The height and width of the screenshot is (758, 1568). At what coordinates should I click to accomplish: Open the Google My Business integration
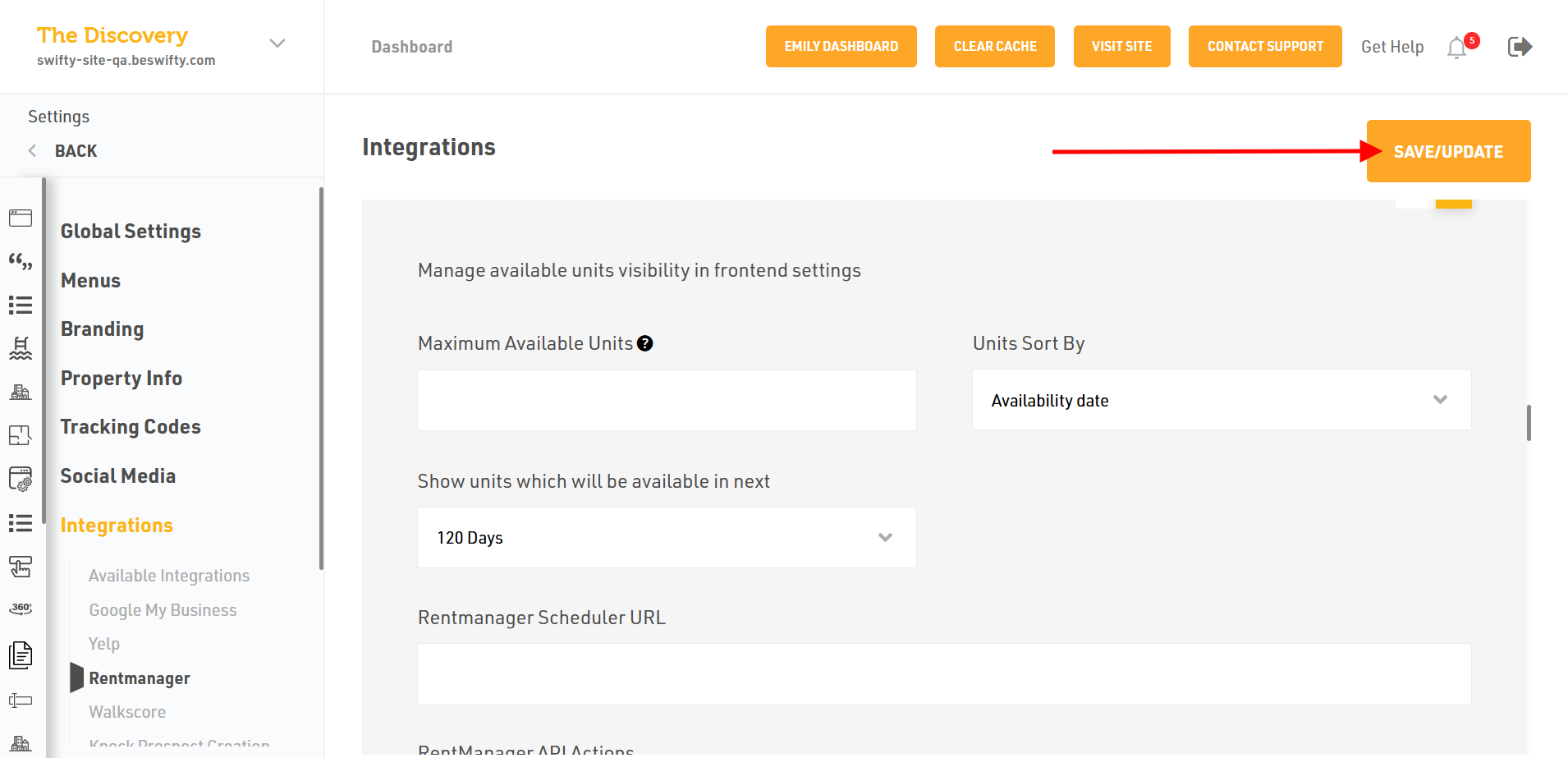click(163, 610)
